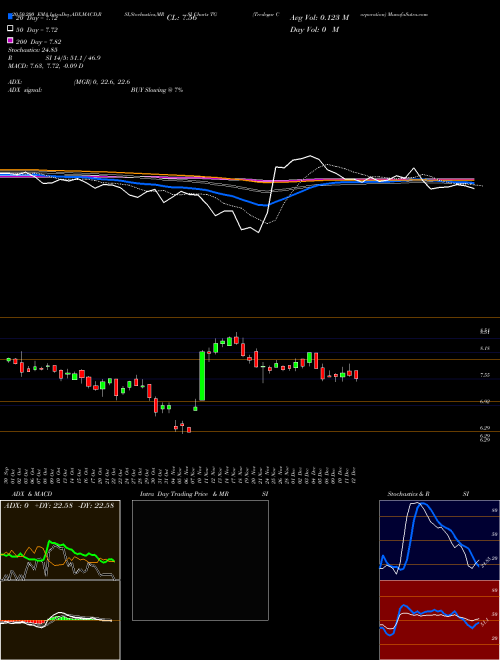Viewport: 500px width, 660px height.
Task: Click the 'ADX: 0 +DY: 22.58 -DY: 22.58' header
Action: click(59, 506)
